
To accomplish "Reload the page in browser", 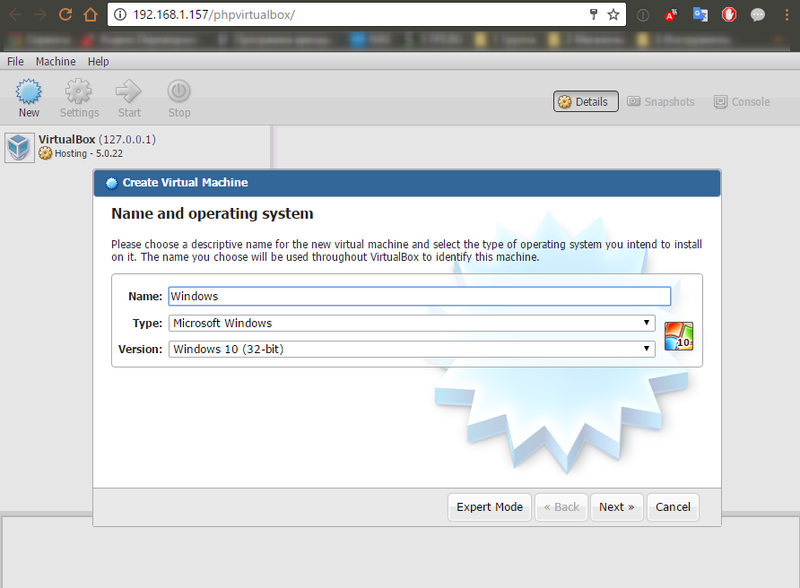I will tap(65, 15).
